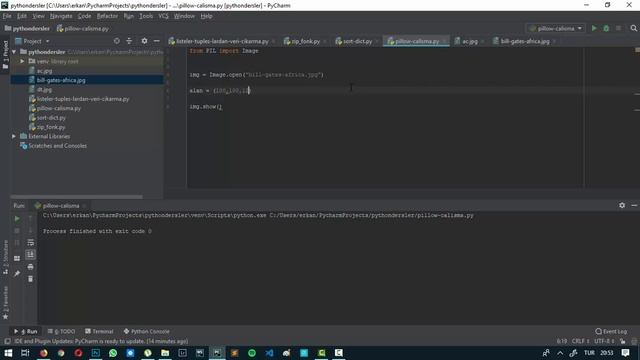Viewport: 640px width, 360px height.
Task: Open Spotify from the taskbar
Action: pos(252,353)
